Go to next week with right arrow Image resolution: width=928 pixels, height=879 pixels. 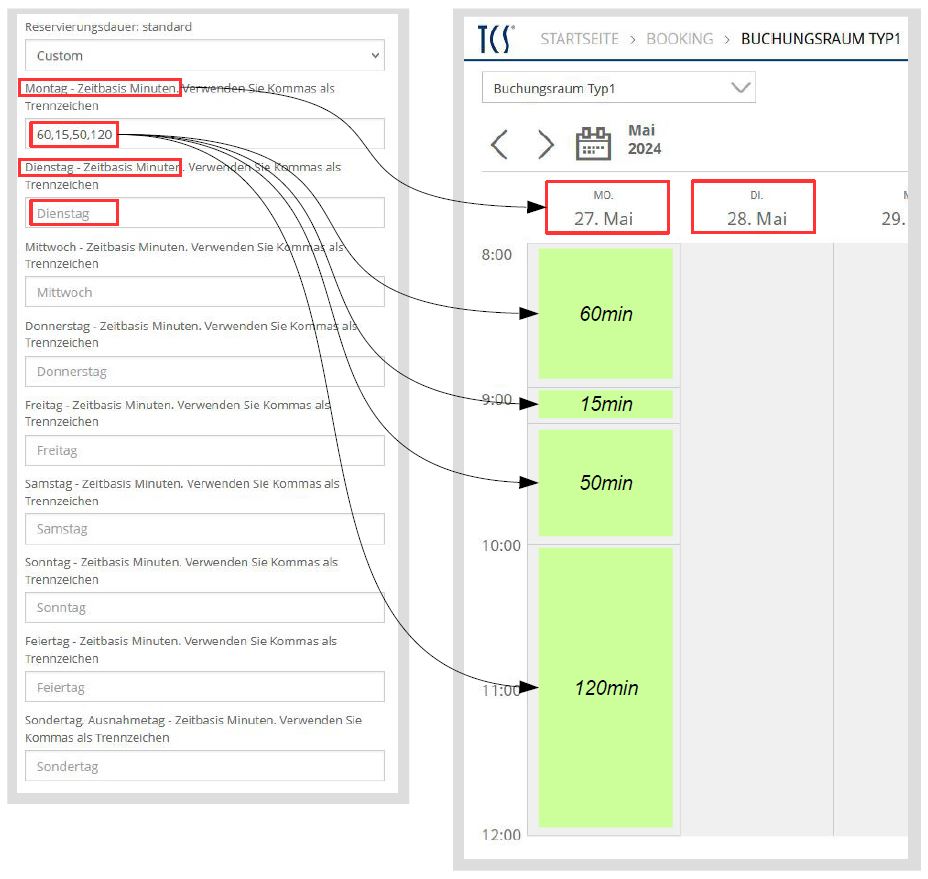tap(545, 145)
